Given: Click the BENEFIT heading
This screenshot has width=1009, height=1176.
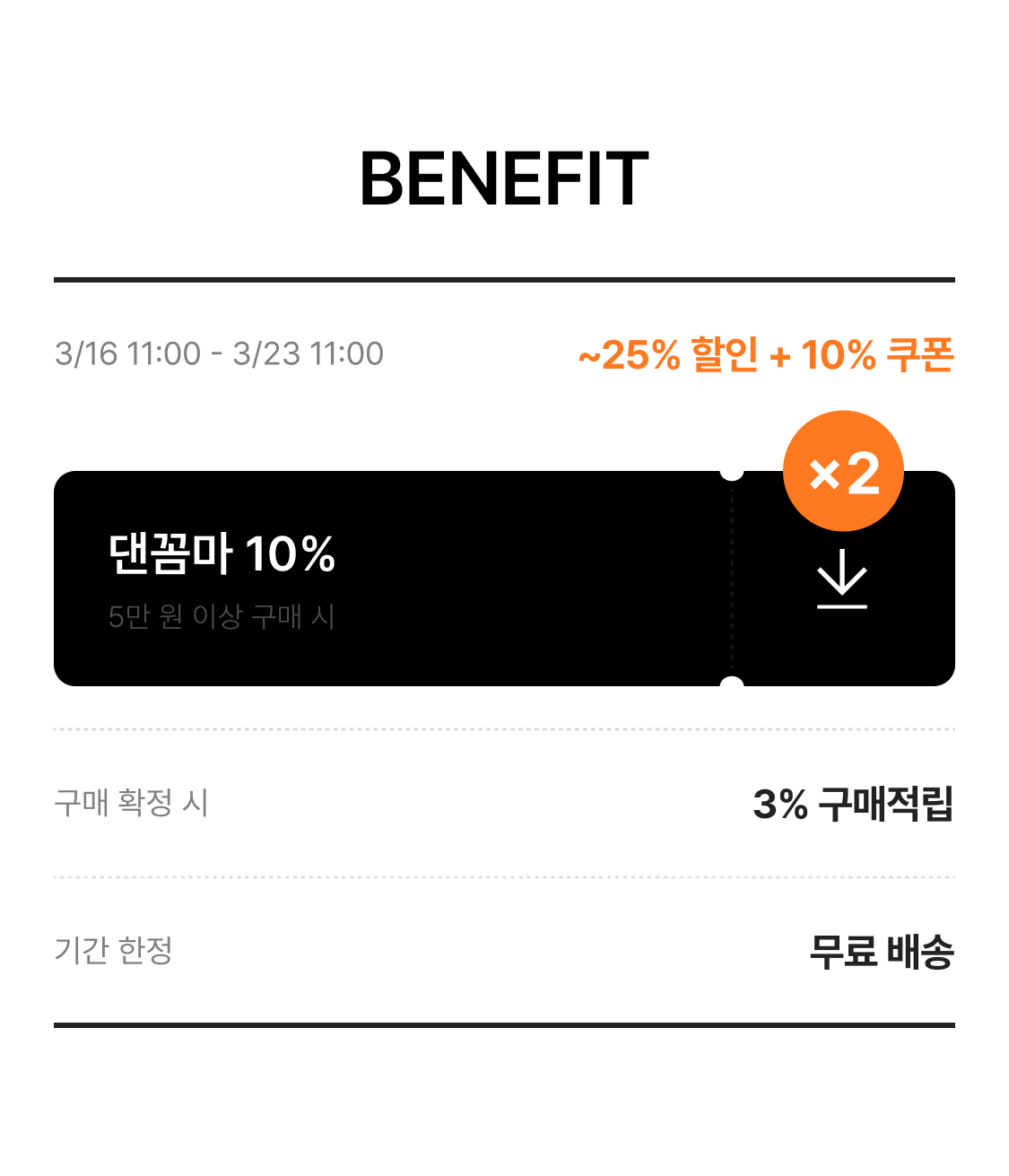Looking at the screenshot, I should coord(504,179).
